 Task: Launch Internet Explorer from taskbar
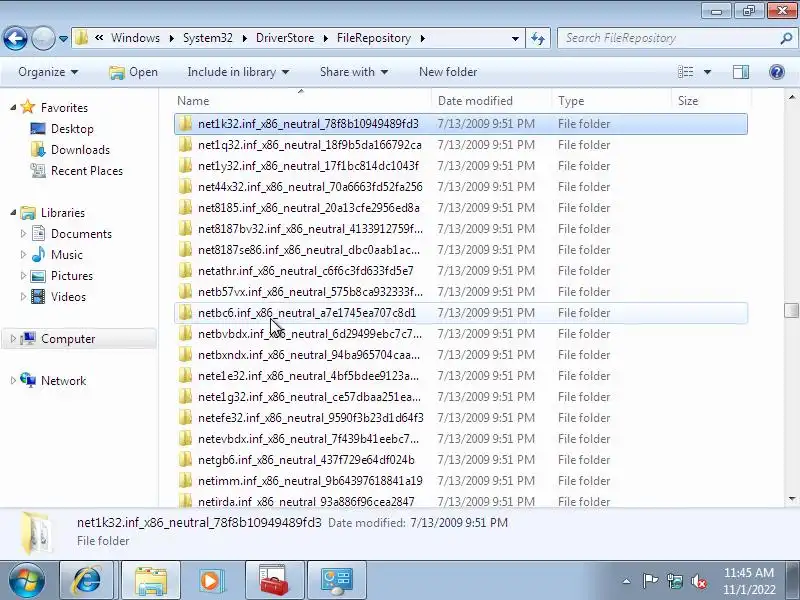pos(87,580)
